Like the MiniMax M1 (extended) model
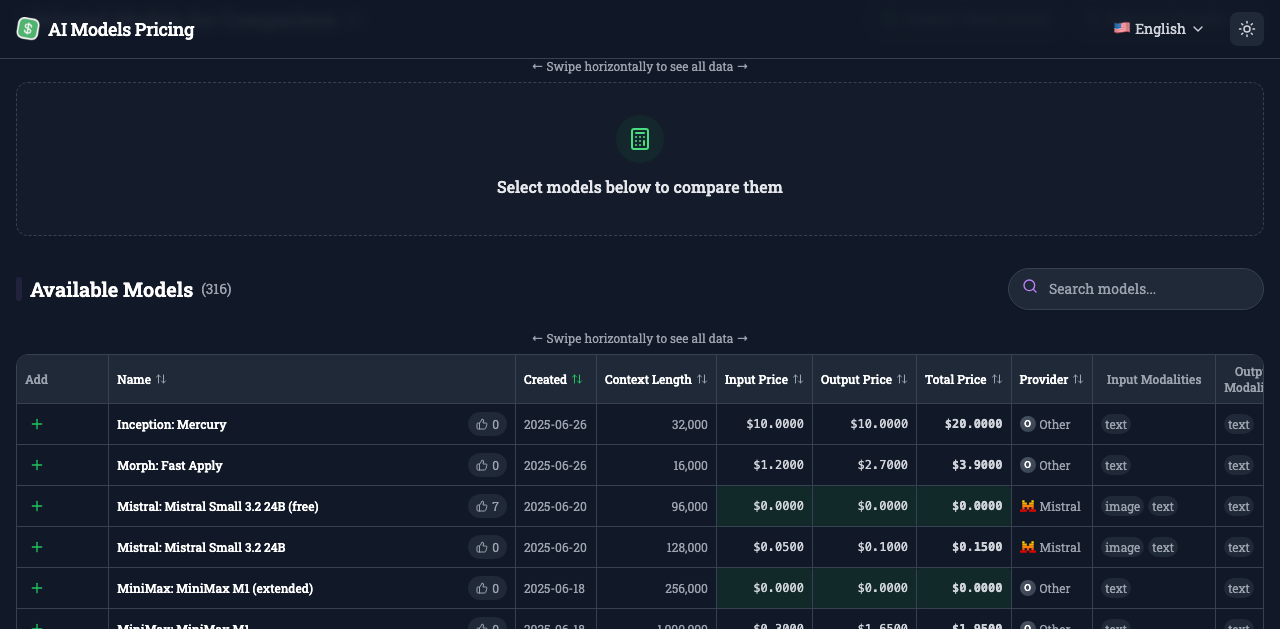 click(487, 588)
